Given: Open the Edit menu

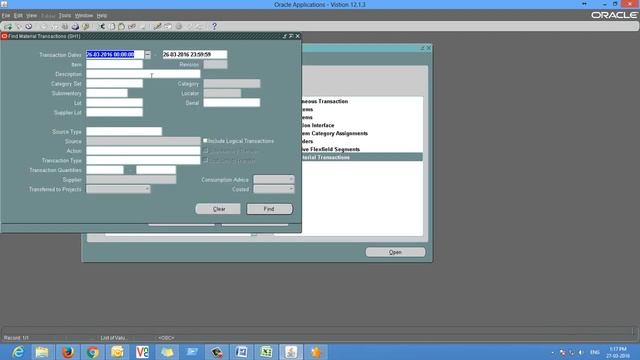Looking at the screenshot, I should 18,16.
